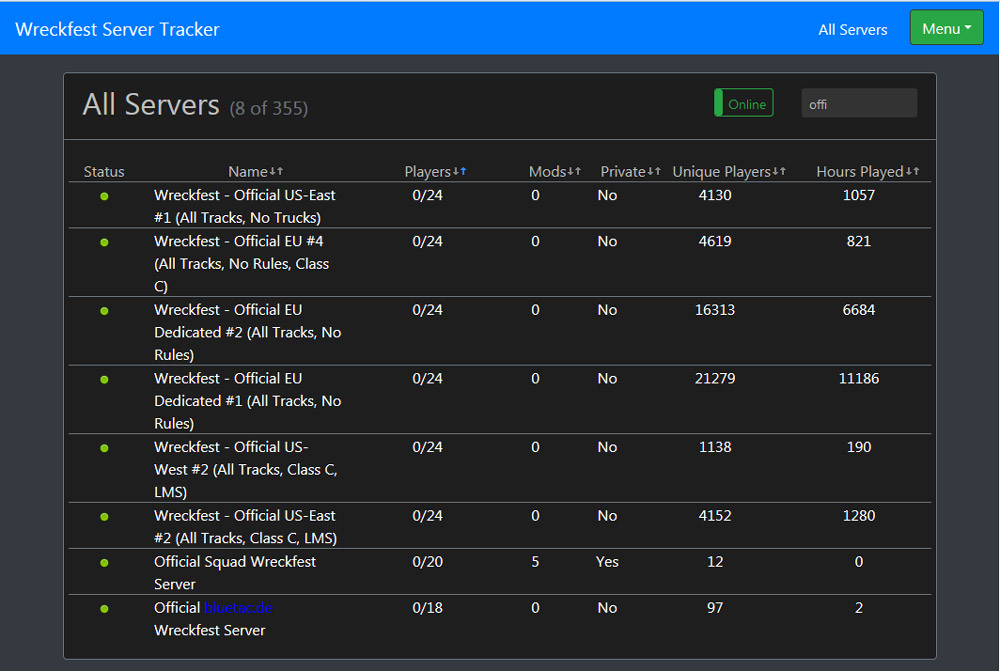Image resolution: width=1000 pixels, height=671 pixels.
Task: Click hours played value 11186
Action: [859, 378]
